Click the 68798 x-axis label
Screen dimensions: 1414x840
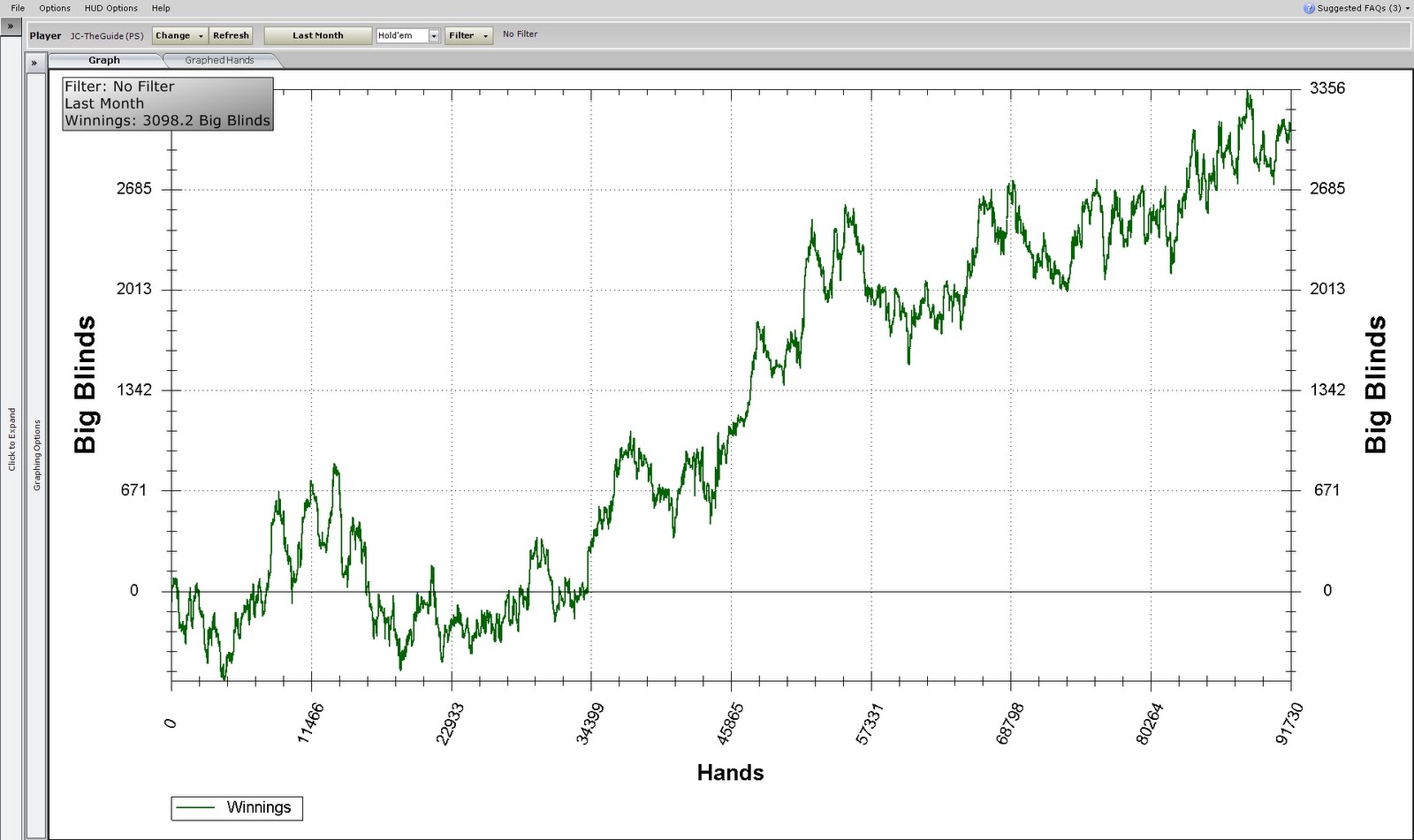tap(1010, 723)
